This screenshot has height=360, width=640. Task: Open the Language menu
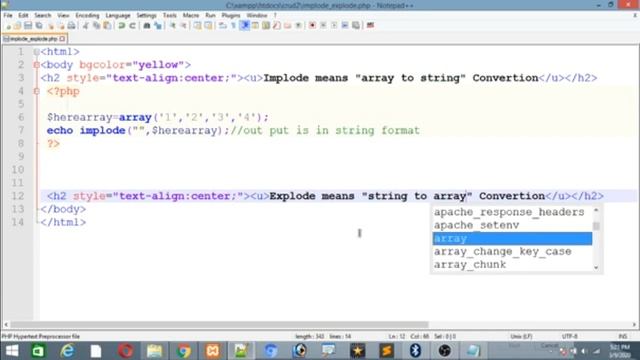(118, 16)
